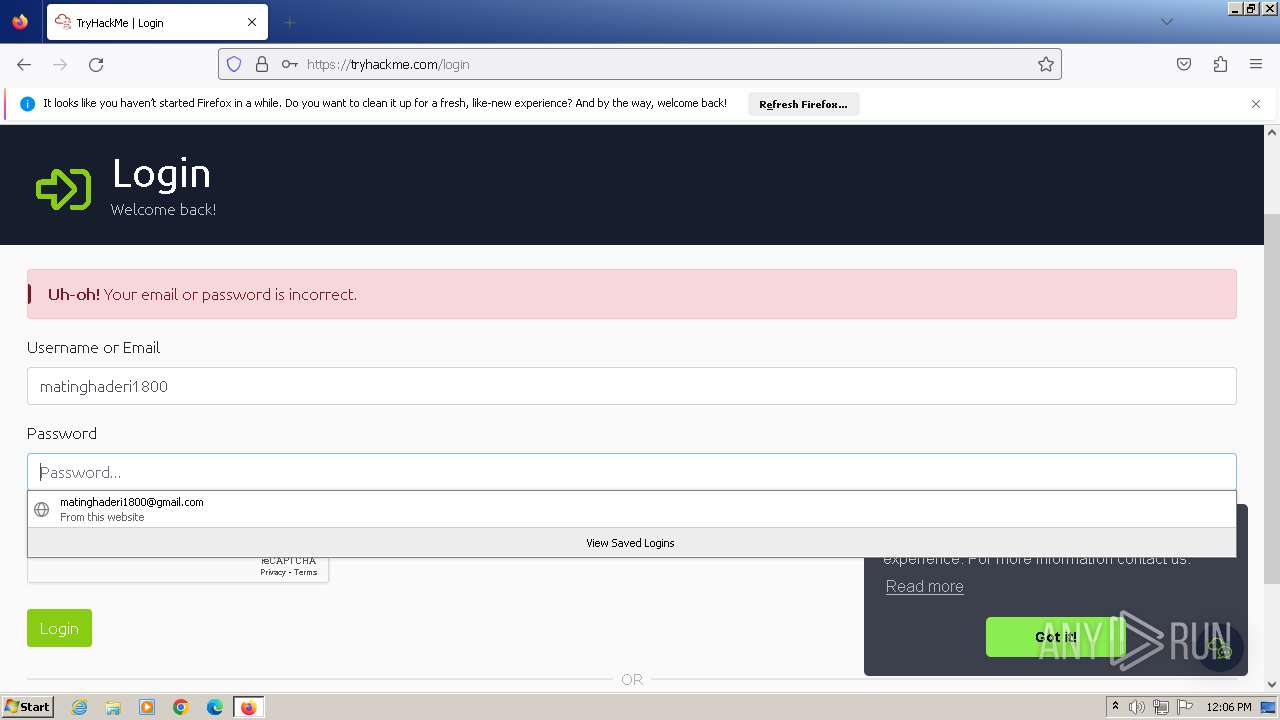Click the Uh-oh incorrect password alert
Image resolution: width=1280 pixels, height=720 pixels.
[632, 294]
